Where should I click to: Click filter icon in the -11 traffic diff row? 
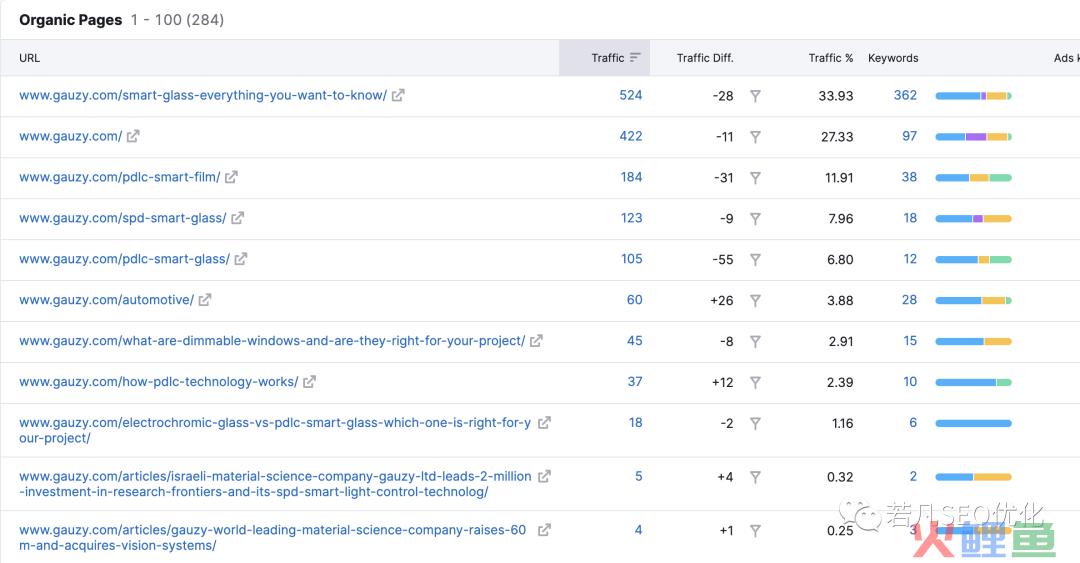pyautogui.click(x=756, y=136)
